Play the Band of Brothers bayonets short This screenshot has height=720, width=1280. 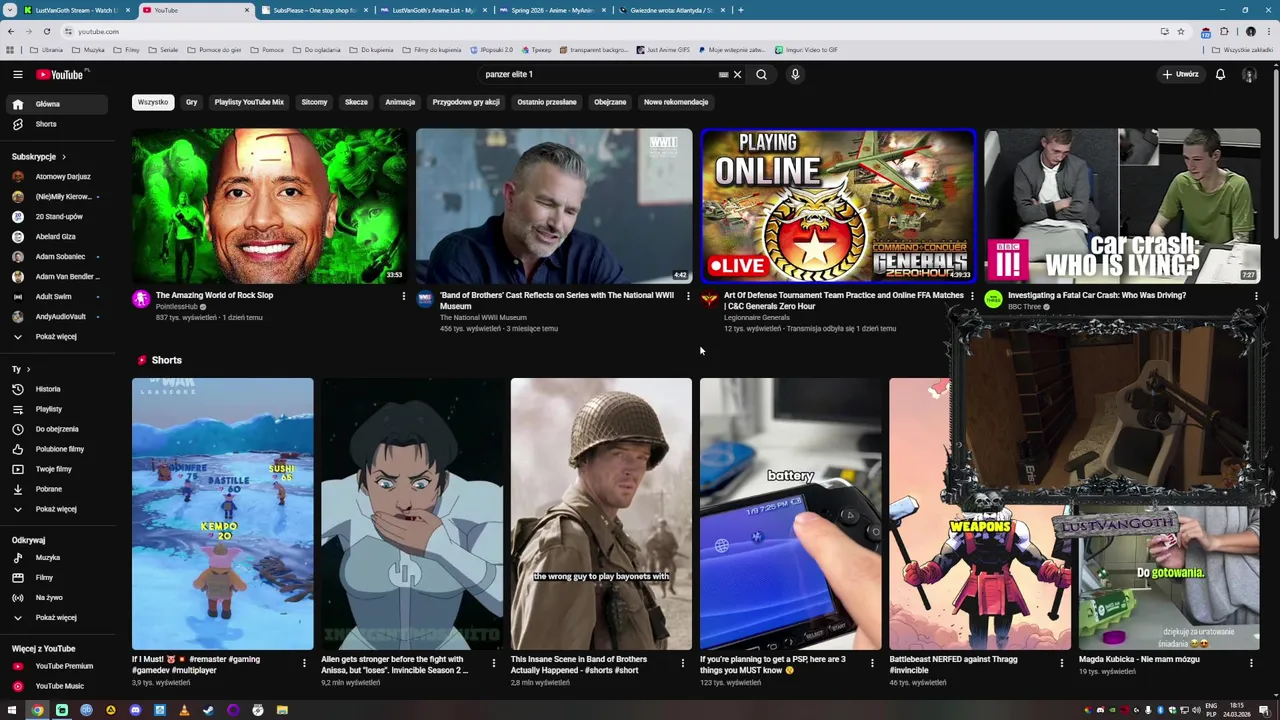601,514
